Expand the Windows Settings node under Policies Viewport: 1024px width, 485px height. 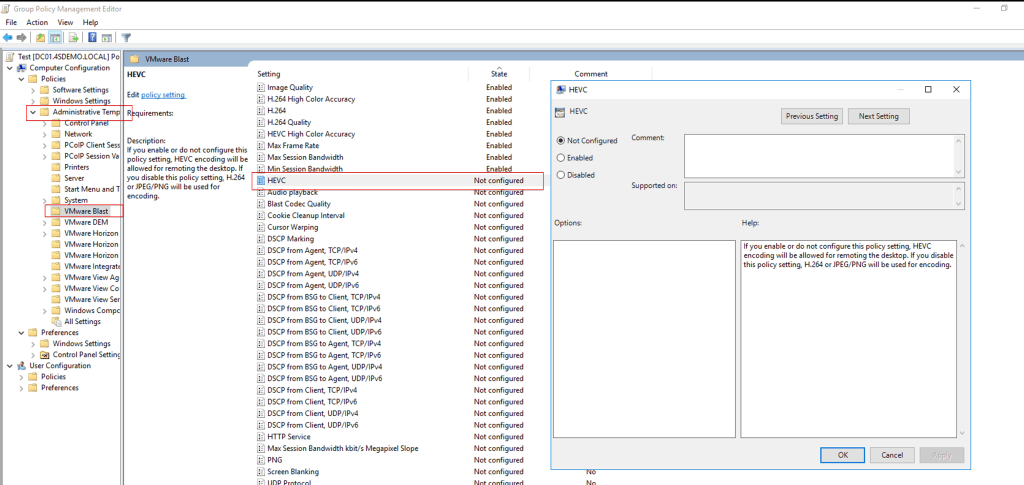pyautogui.click(x=32, y=101)
